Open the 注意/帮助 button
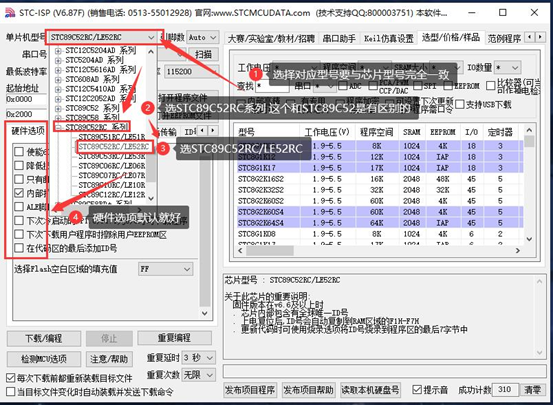 pyautogui.click(x=109, y=359)
